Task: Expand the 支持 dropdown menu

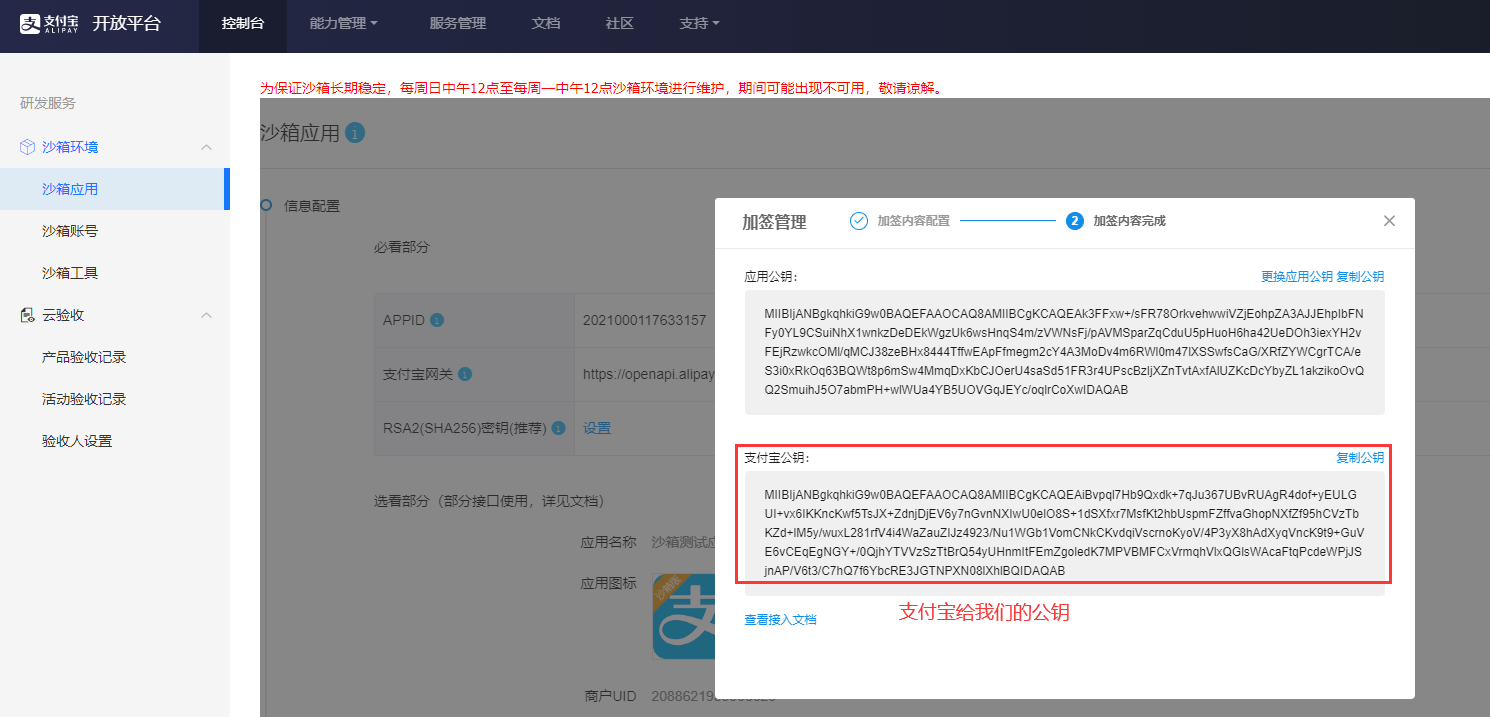Action: click(699, 24)
